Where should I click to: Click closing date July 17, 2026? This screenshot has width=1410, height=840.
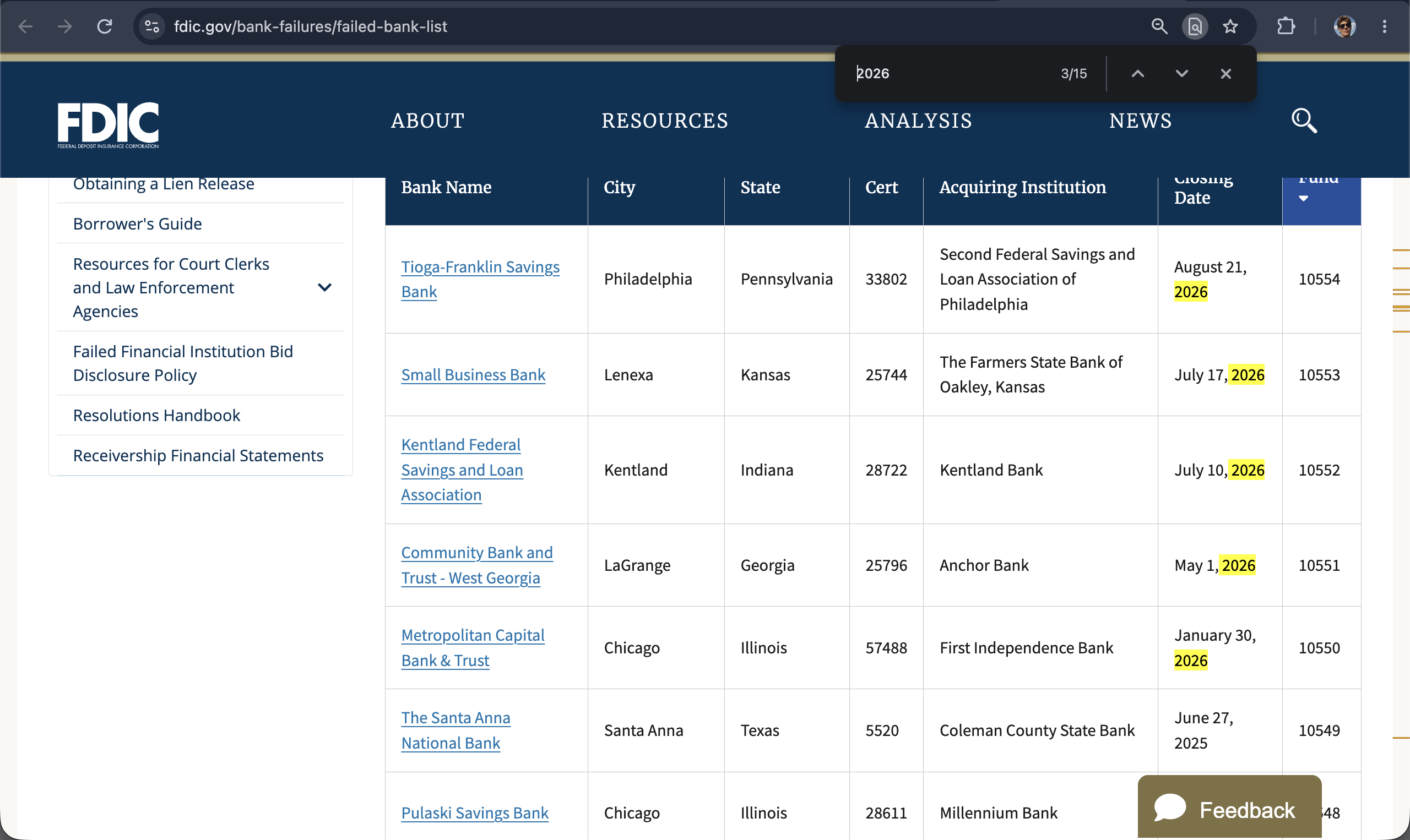click(x=1219, y=375)
